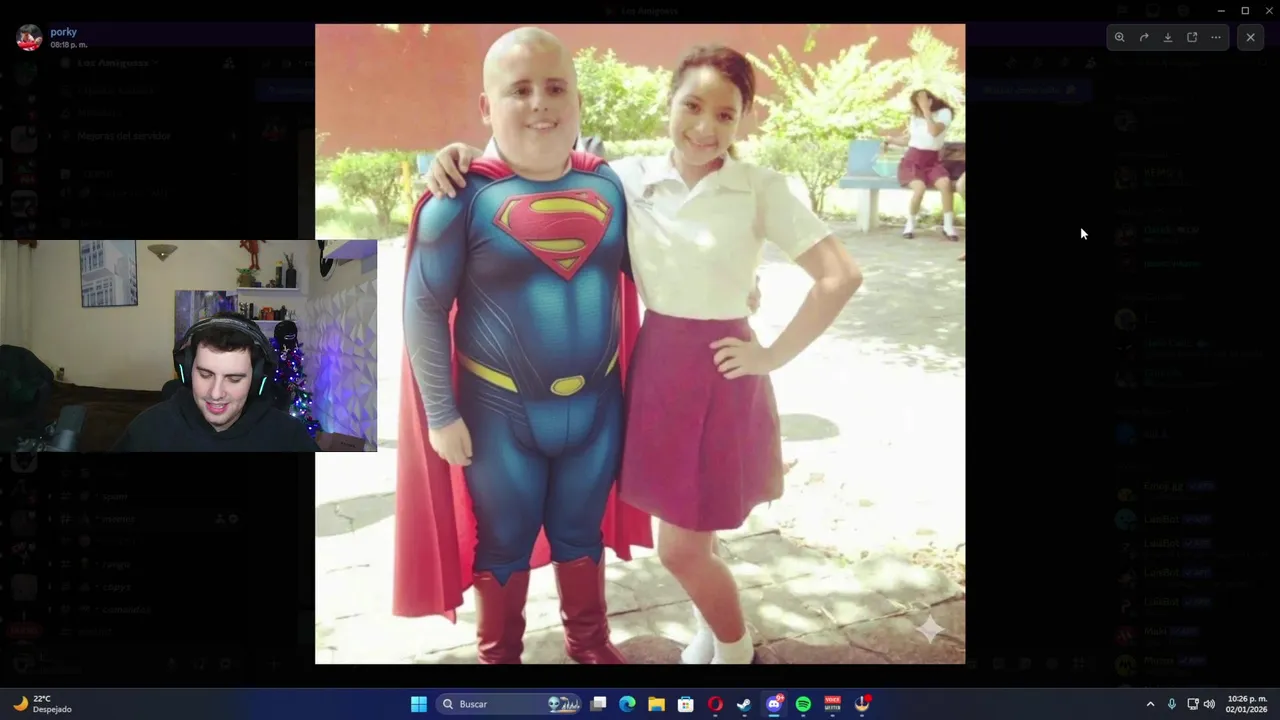The height and width of the screenshot is (720, 1280).
Task: Open File Explorer from the taskbar
Action: pyautogui.click(x=656, y=704)
